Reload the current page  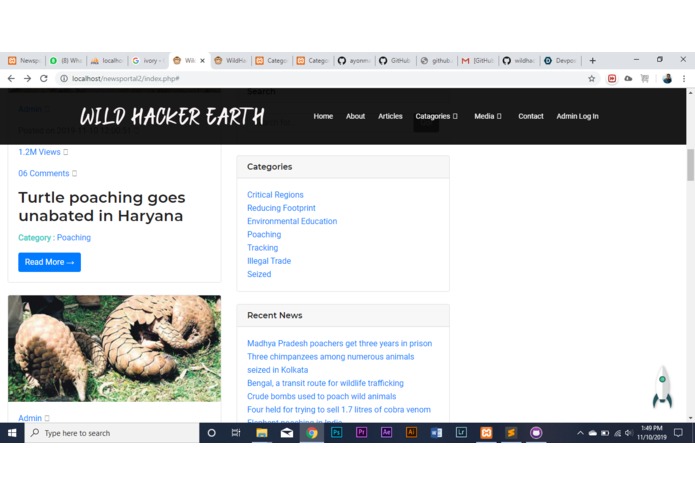click(43, 78)
